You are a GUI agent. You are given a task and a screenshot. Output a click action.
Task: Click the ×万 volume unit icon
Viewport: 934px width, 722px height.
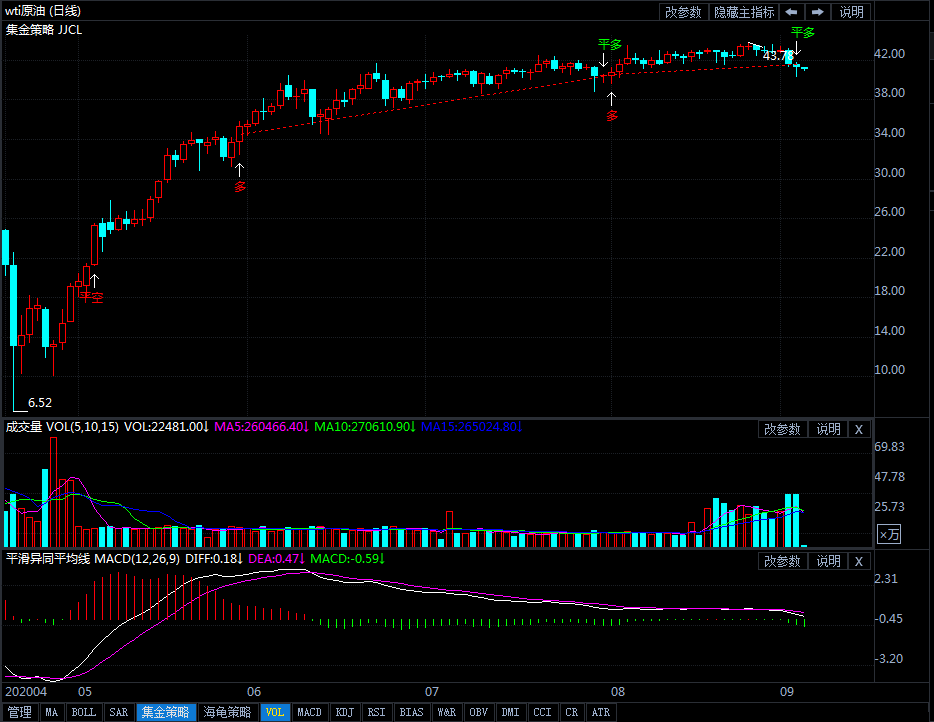[889, 534]
